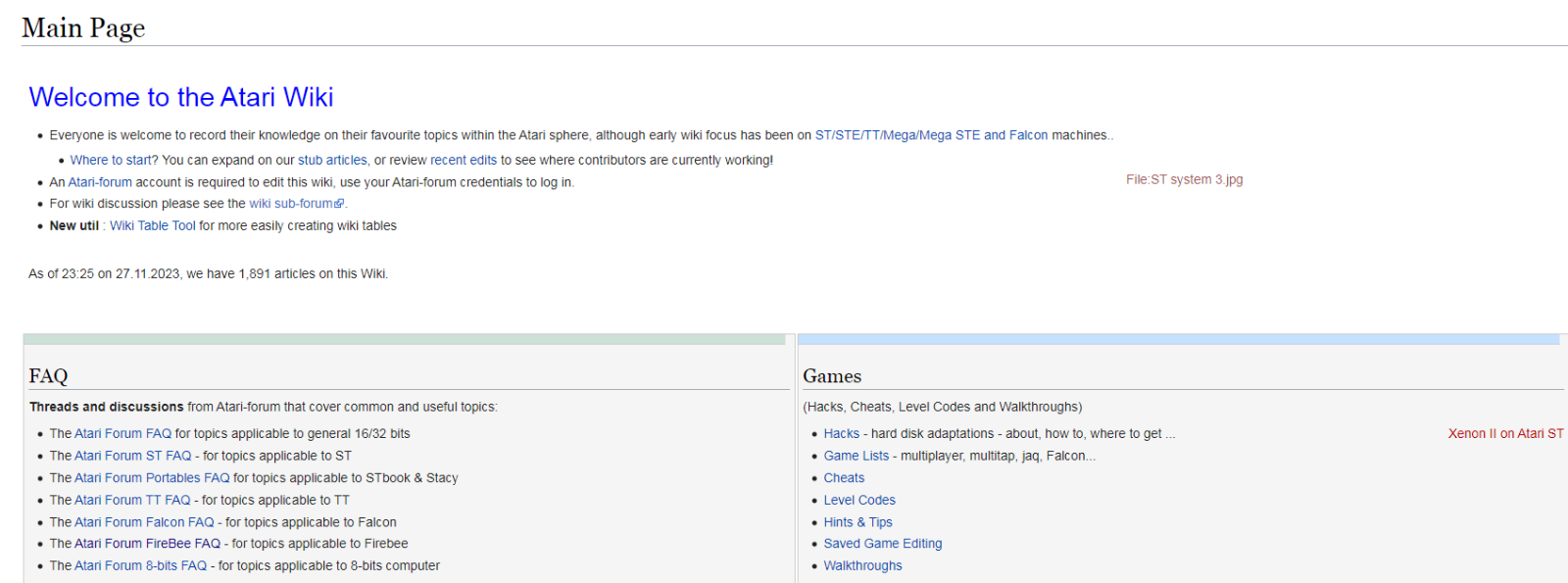
Task: Click the Main Page title
Action: coord(83,27)
